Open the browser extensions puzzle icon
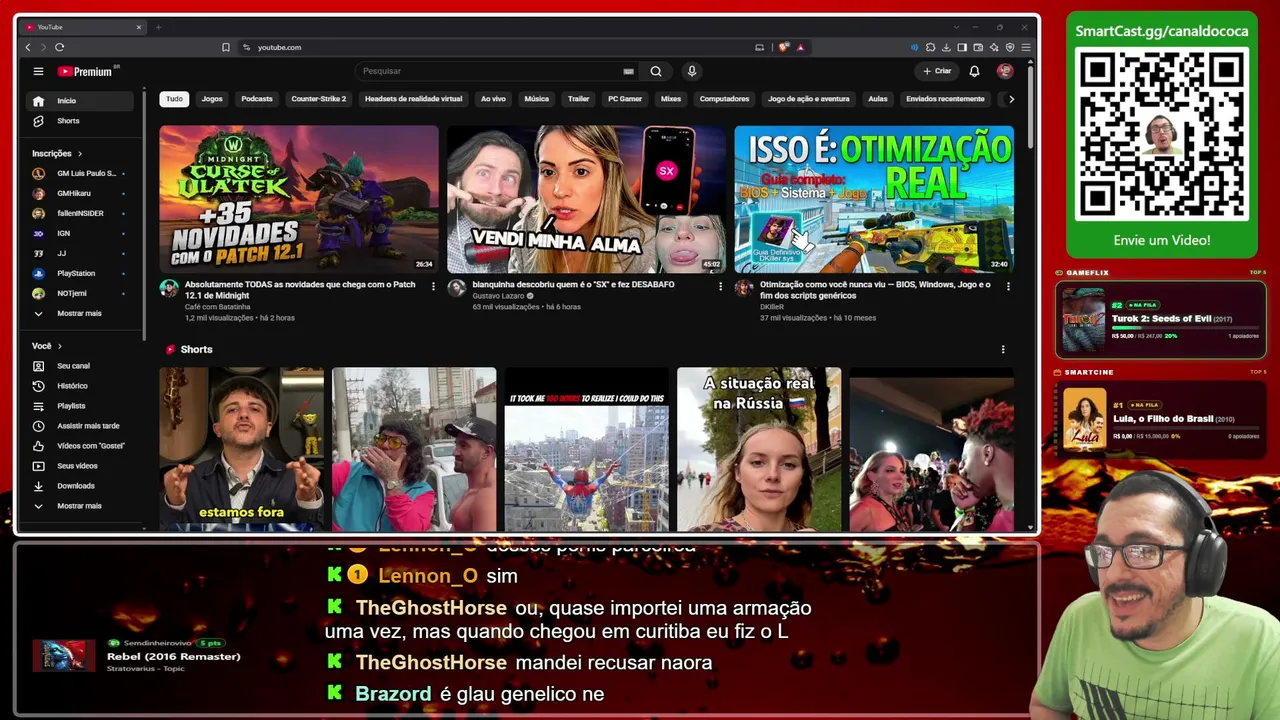Viewport: 1280px width, 720px height. [x=930, y=47]
